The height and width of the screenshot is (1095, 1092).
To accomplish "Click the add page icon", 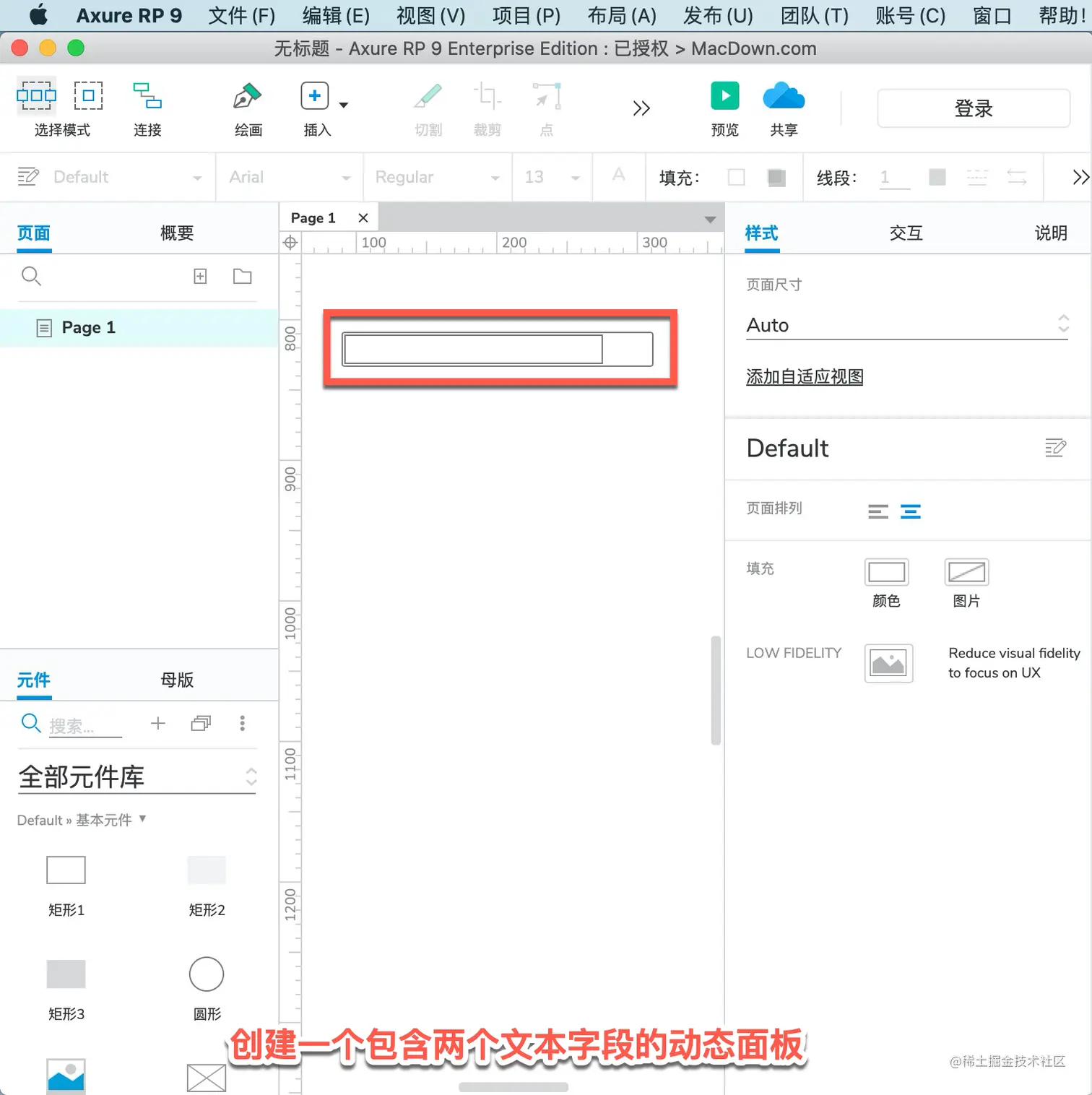I will [200, 276].
